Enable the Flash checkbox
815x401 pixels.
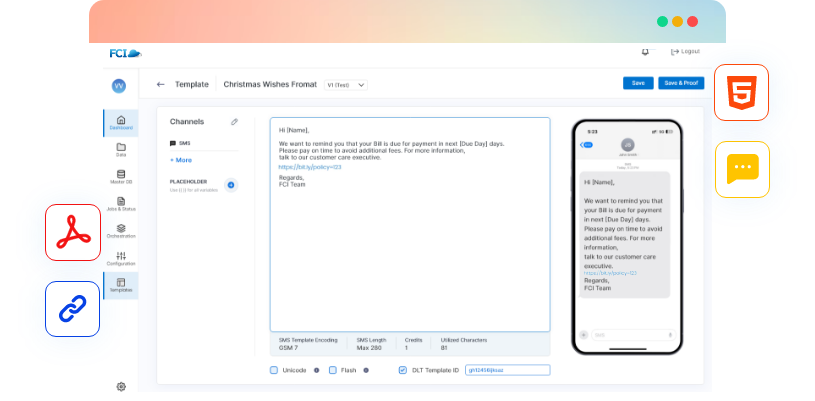[332, 370]
